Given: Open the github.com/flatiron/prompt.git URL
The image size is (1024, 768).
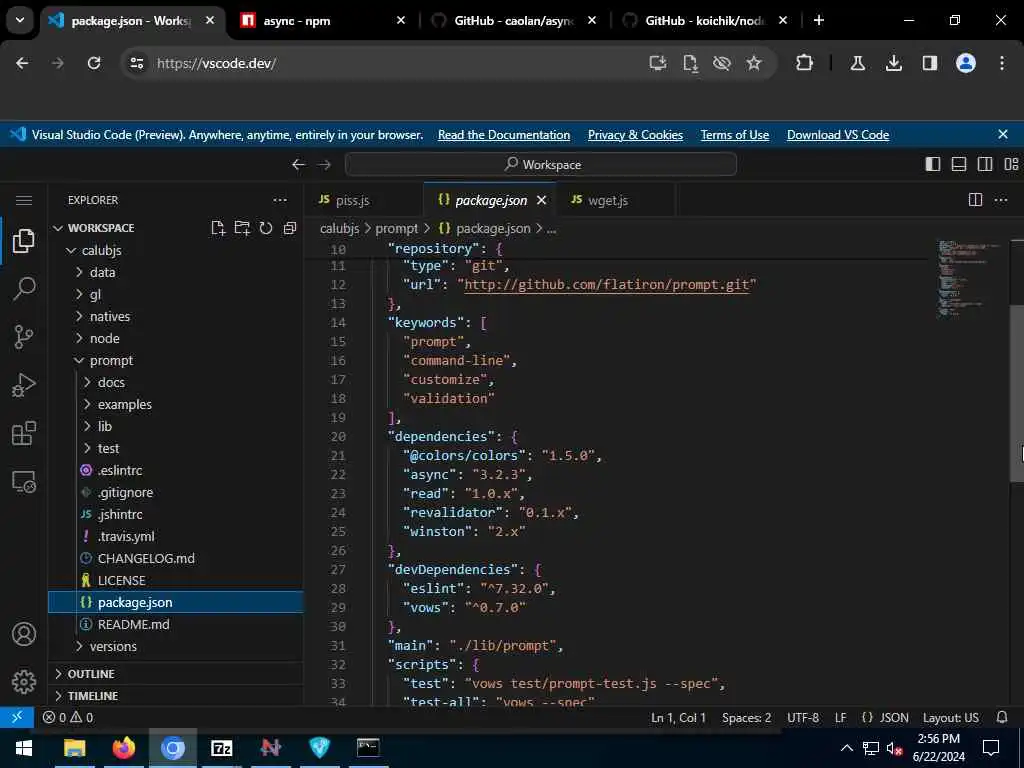Looking at the screenshot, I should click(x=607, y=285).
